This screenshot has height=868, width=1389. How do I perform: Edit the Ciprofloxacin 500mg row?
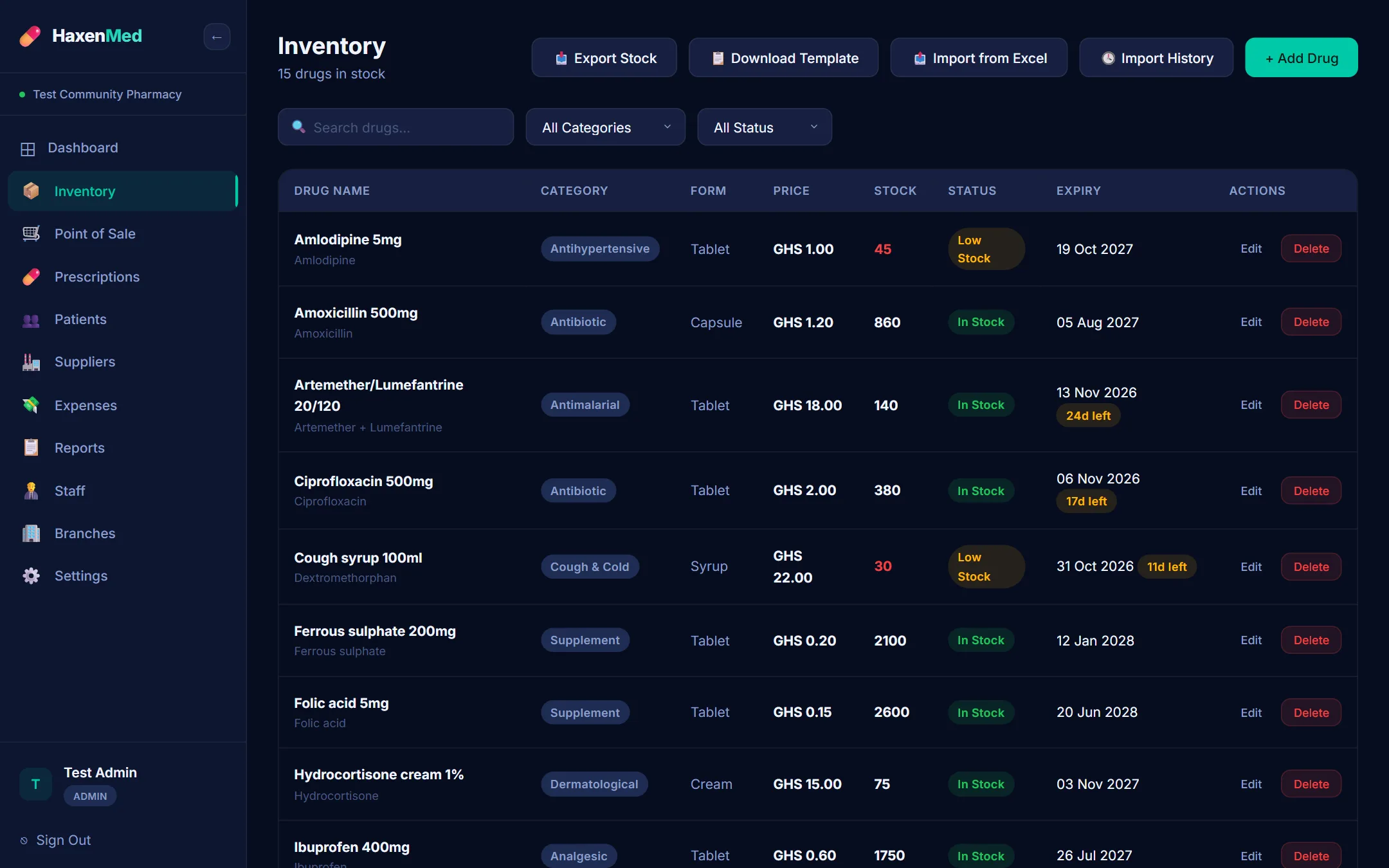[x=1251, y=491]
